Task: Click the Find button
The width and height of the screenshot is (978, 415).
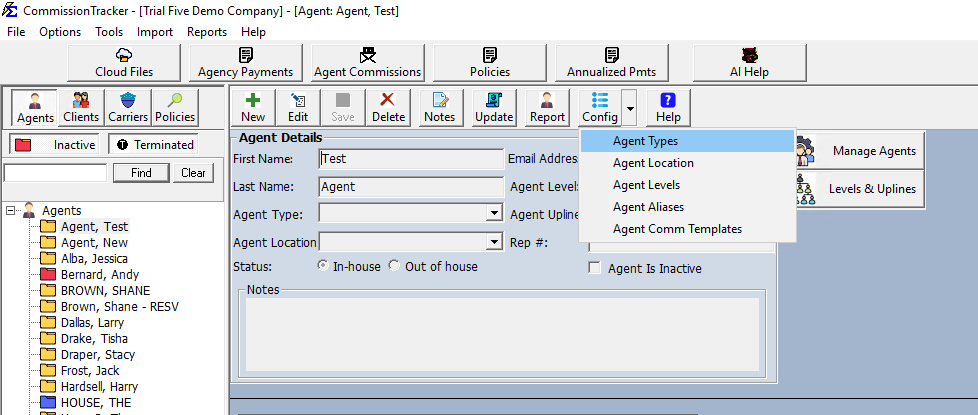Action: (x=142, y=173)
